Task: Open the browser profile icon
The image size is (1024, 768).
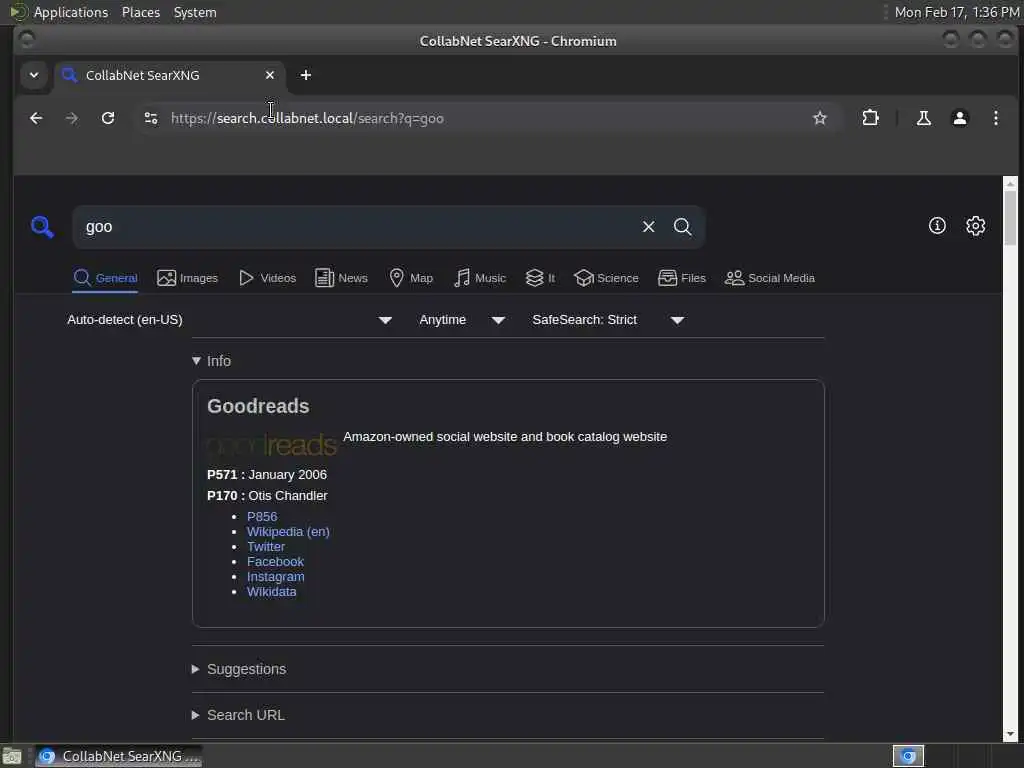Action: pos(959,118)
